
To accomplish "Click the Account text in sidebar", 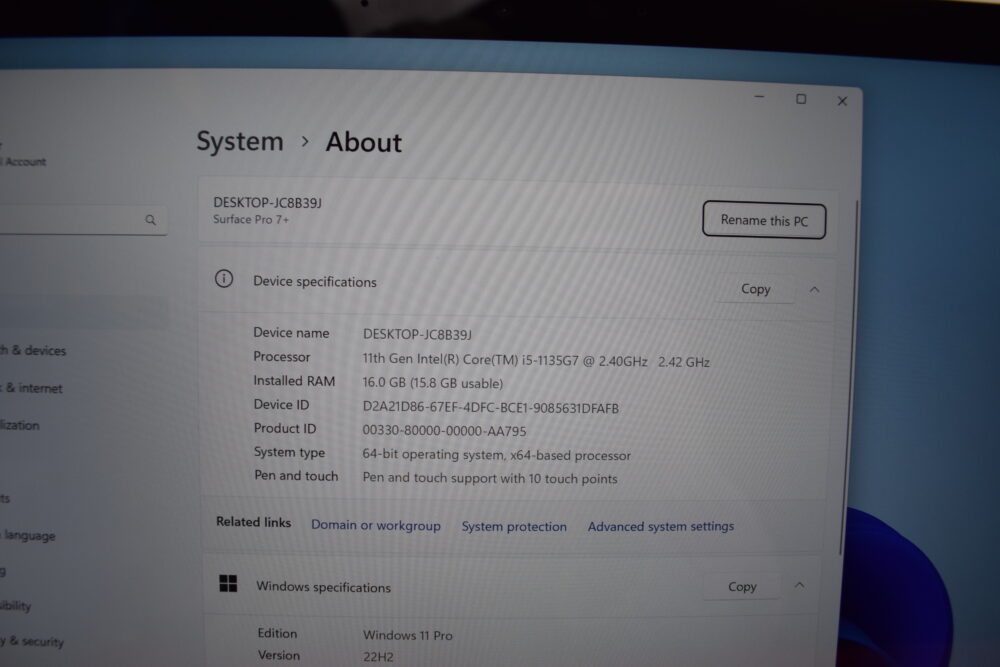I will pyautogui.click(x=24, y=162).
